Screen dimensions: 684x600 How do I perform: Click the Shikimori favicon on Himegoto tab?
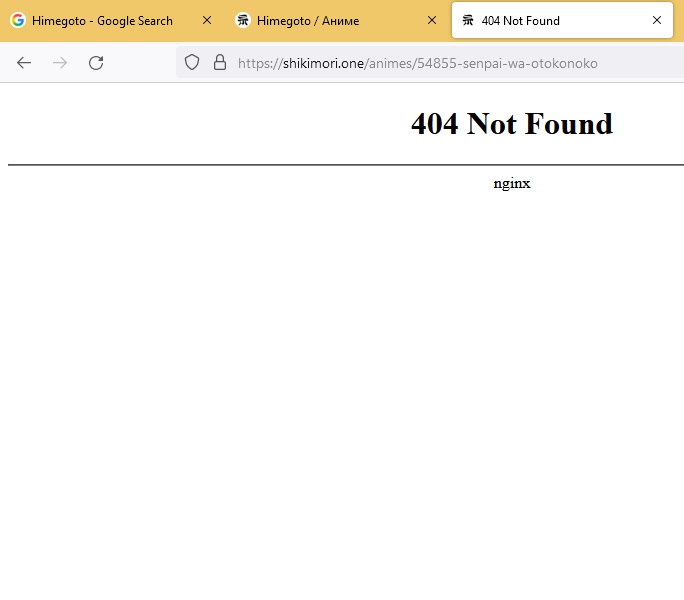click(243, 20)
